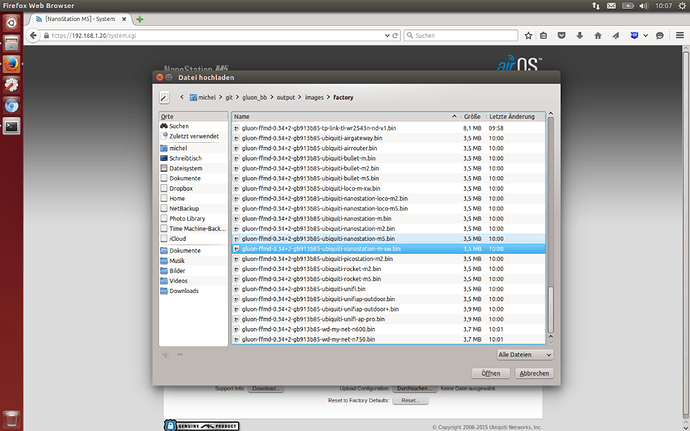Click the factory breadcrumb folder
This screenshot has height=431, width=690.
tap(343, 97)
